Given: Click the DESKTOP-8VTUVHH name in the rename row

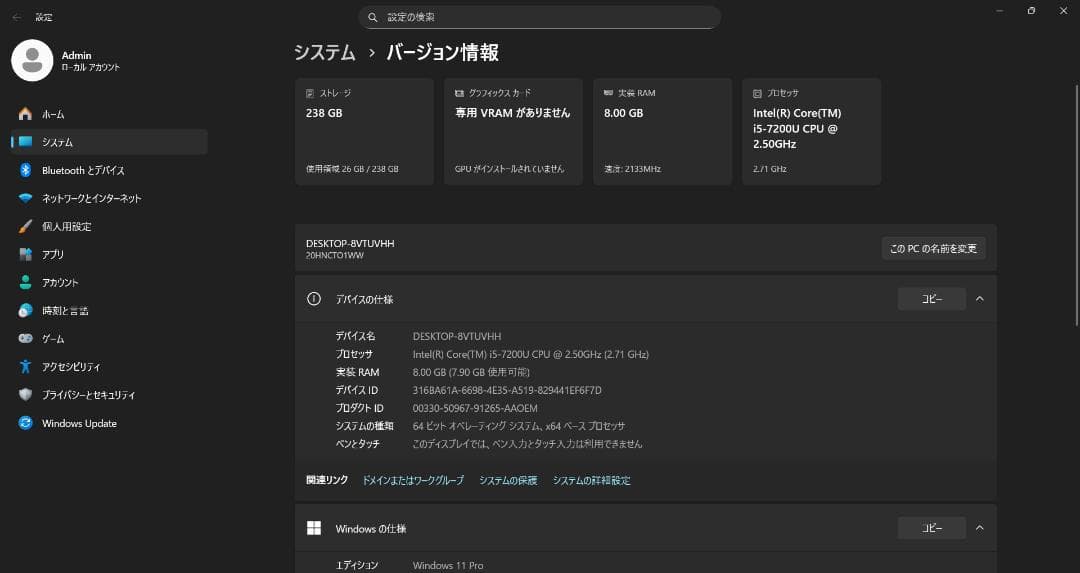Looking at the screenshot, I should point(350,243).
